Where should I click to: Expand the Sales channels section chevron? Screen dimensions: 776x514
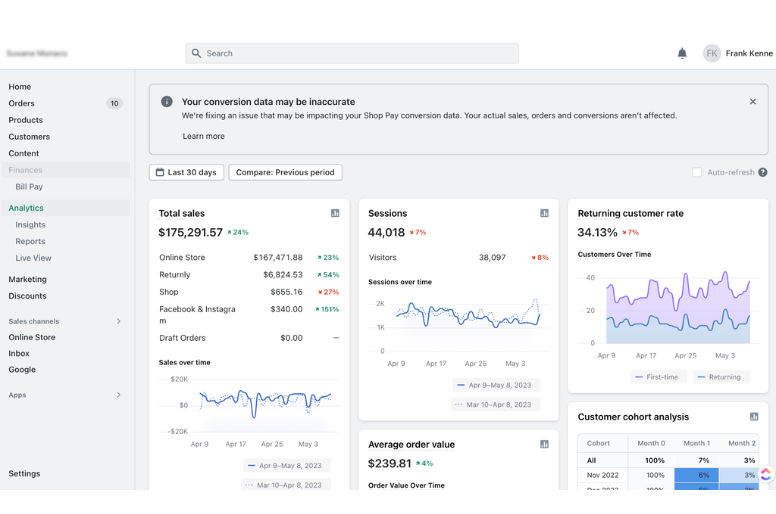pyautogui.click(x=119, y=321)
